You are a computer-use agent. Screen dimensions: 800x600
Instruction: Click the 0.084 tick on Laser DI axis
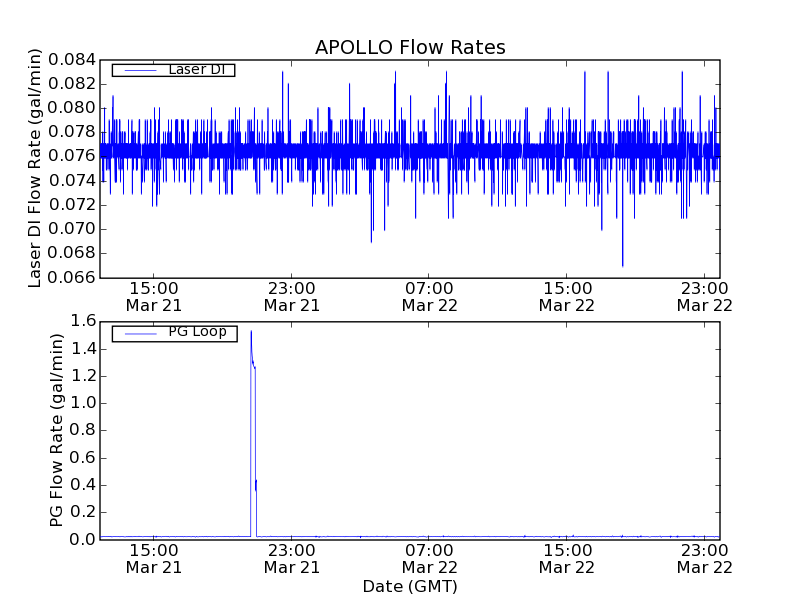click(72, 60)
